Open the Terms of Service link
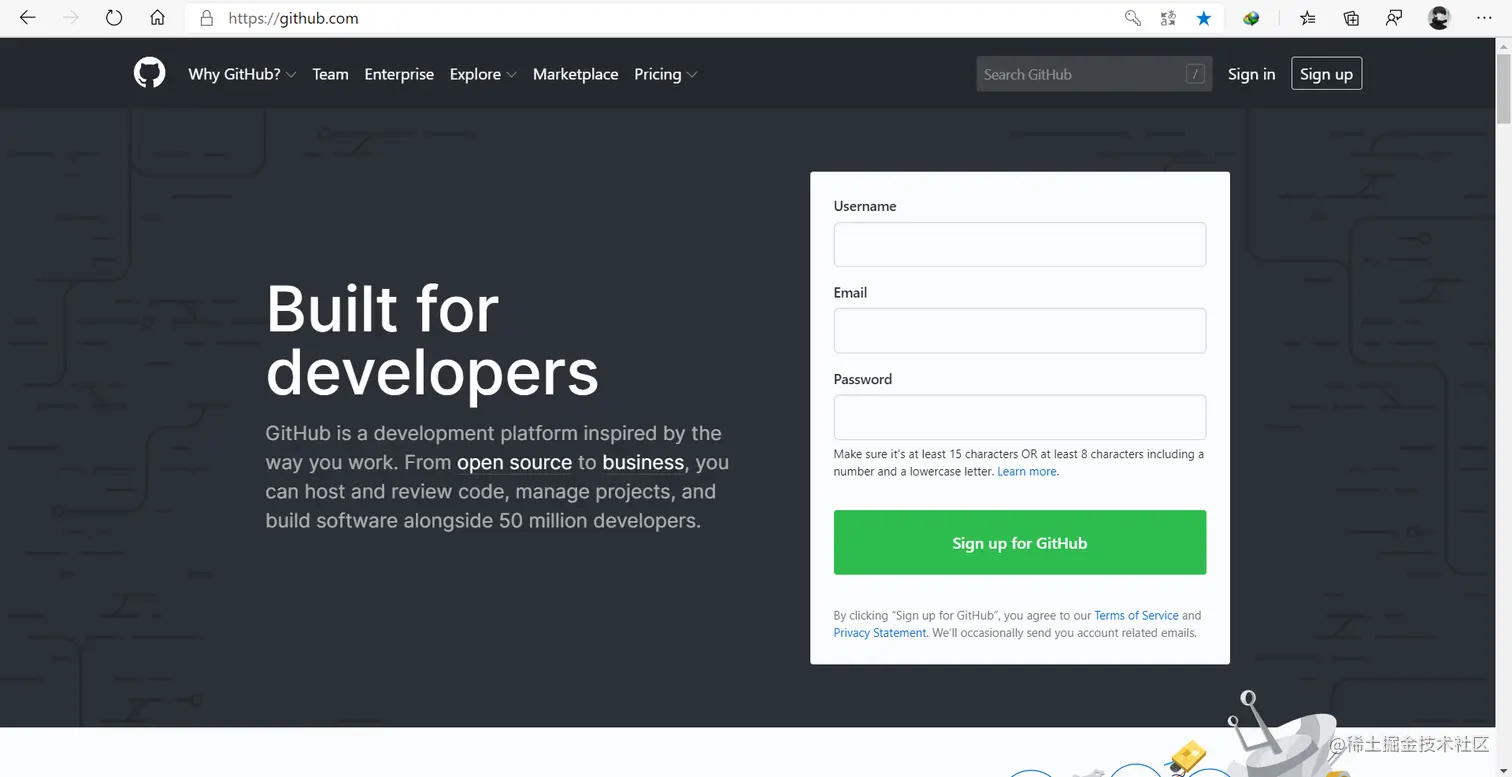The width and height of the screenshot is (1512, 777). coord(1136,616)
